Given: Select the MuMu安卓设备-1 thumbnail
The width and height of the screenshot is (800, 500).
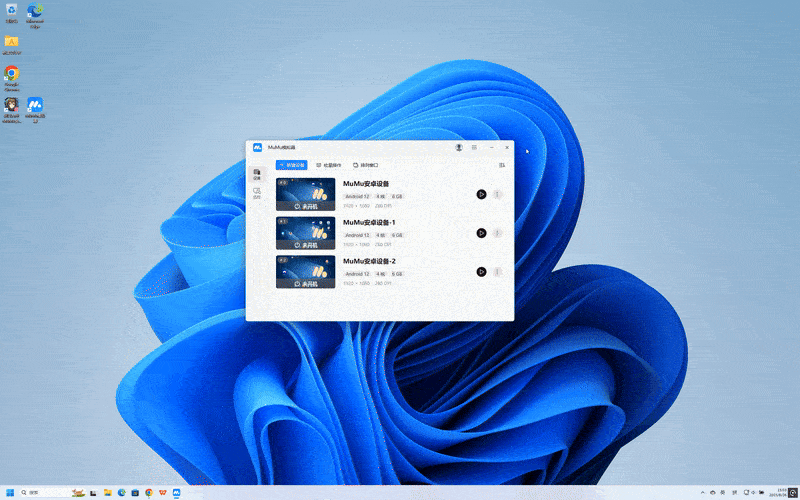Looking at the screenshot, I should [305, 233].
